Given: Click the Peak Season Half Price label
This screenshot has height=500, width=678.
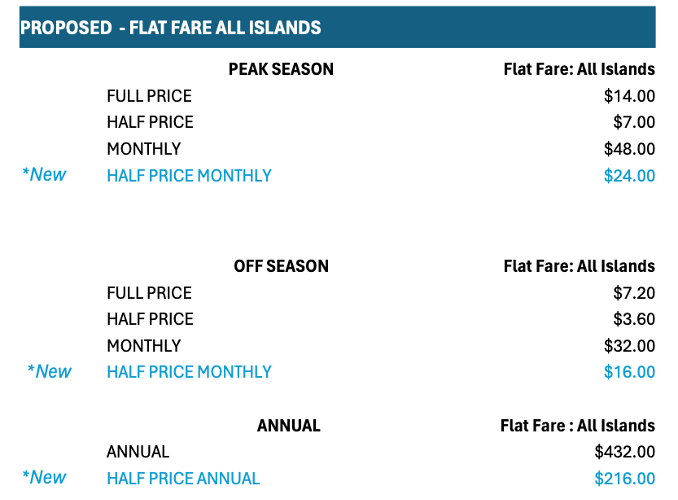Looking at the screenshot, I should point(150,122).
